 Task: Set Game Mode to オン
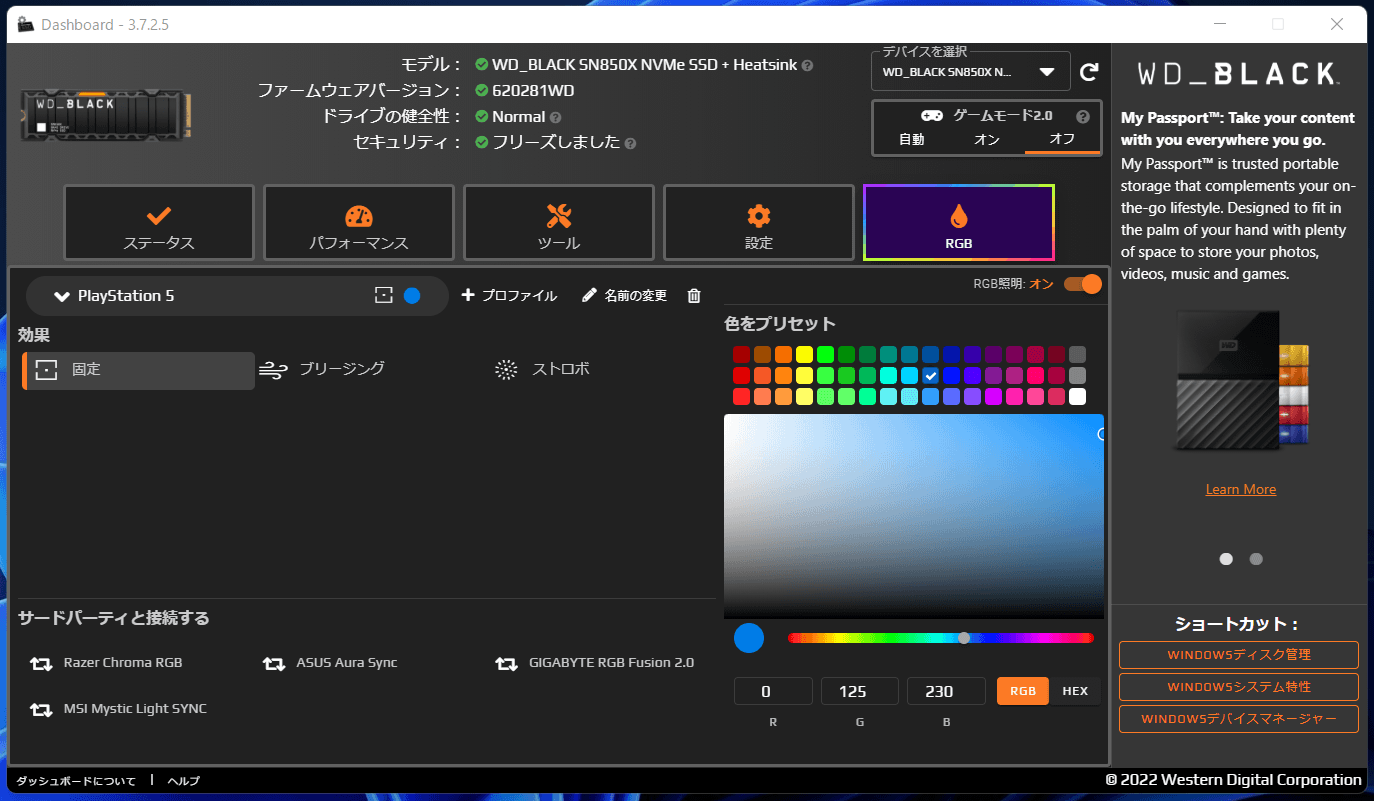click(986, 140)
